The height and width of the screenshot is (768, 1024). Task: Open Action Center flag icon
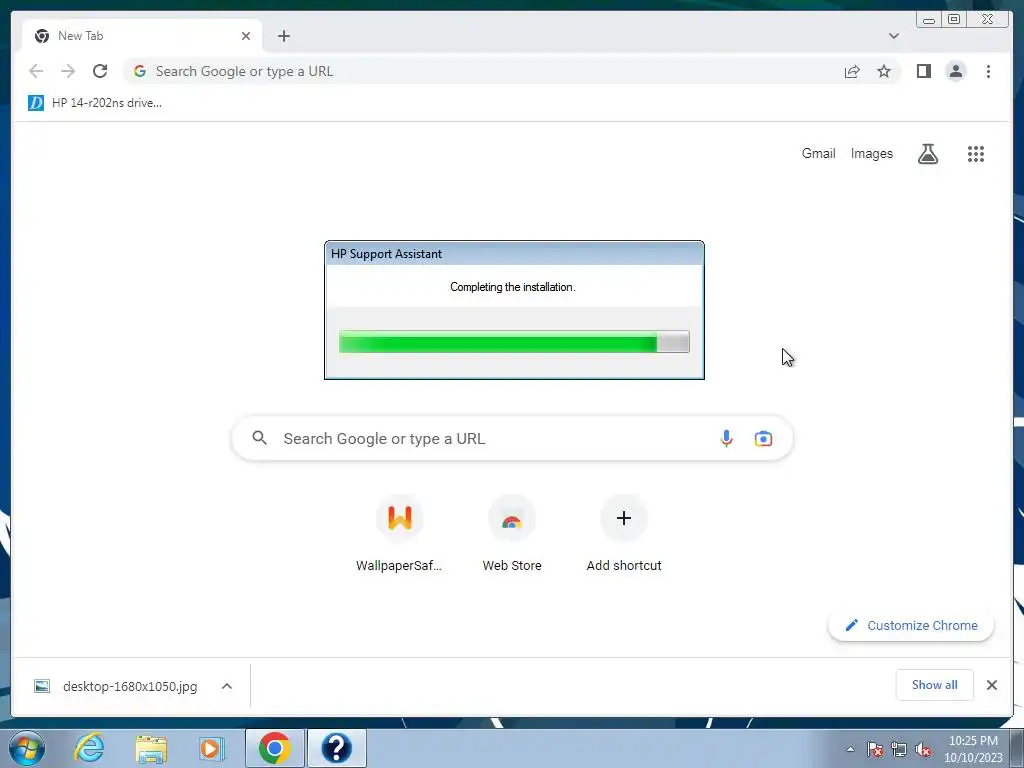click(875, 749)
